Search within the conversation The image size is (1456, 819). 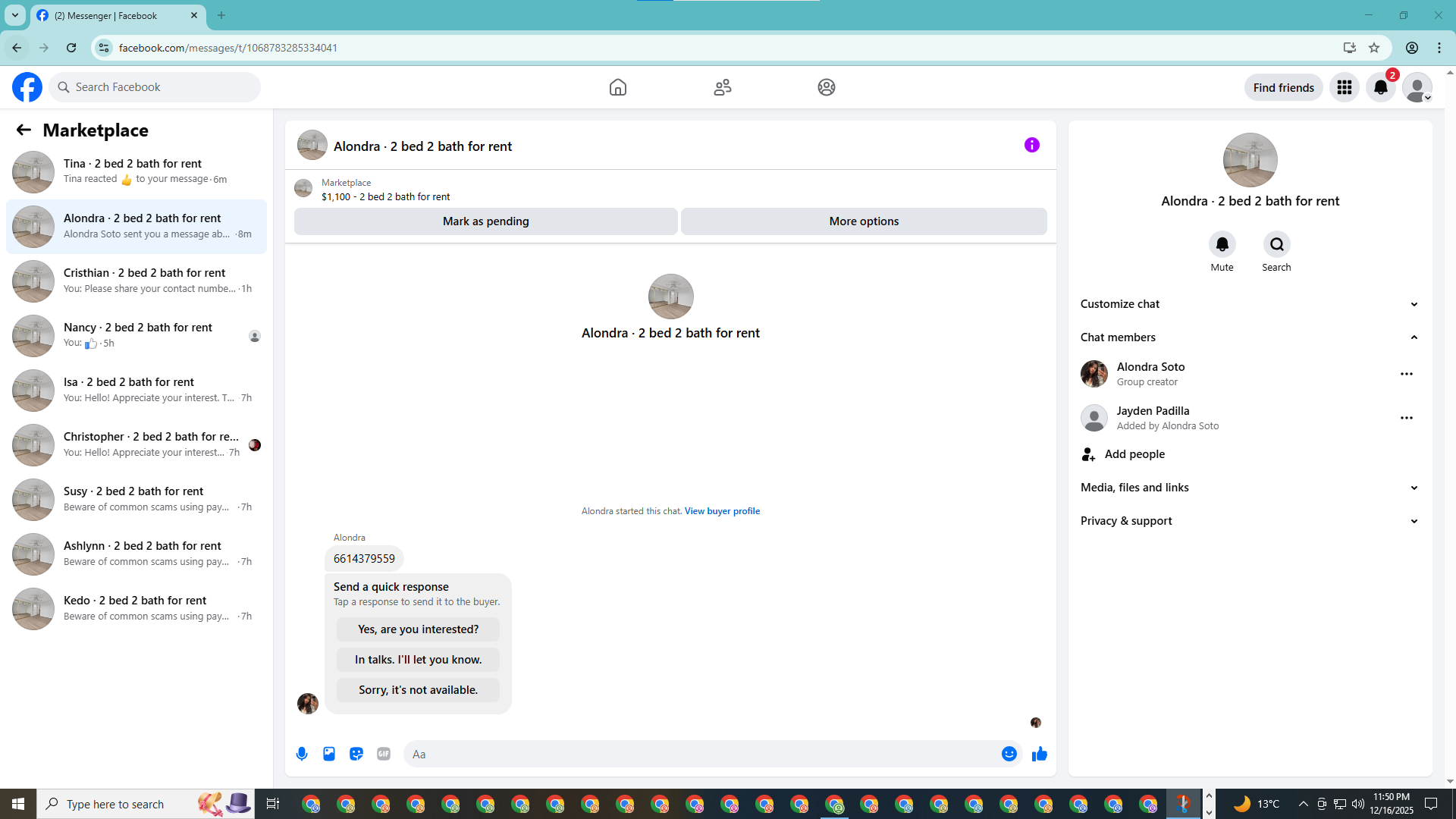1277,244
